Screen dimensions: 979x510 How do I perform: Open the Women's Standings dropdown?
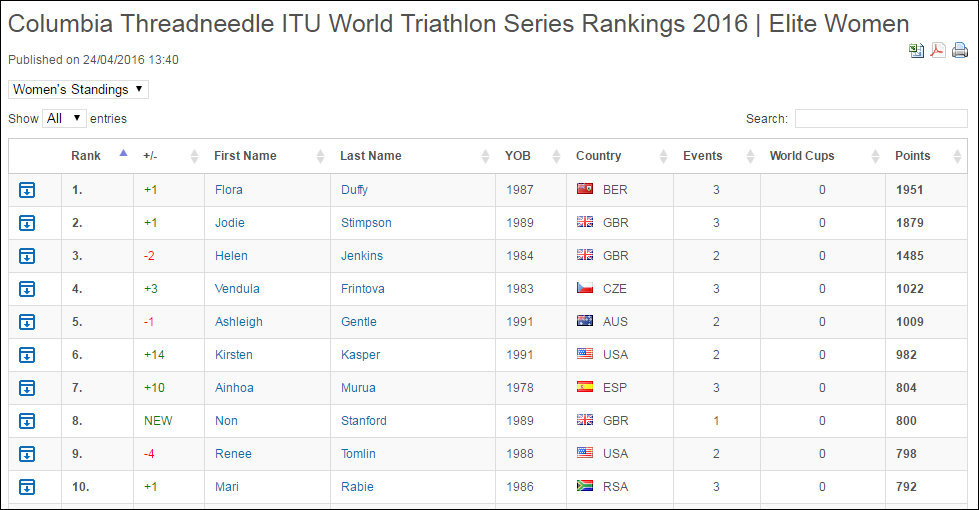pyautogui.click(x=79, y=89)
